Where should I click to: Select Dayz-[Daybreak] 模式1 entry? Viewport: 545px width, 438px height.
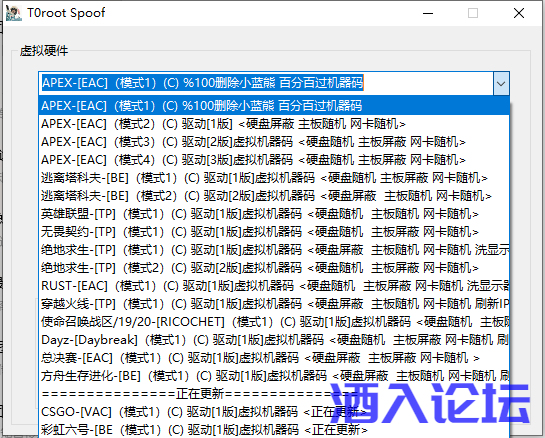coord(274,340)
